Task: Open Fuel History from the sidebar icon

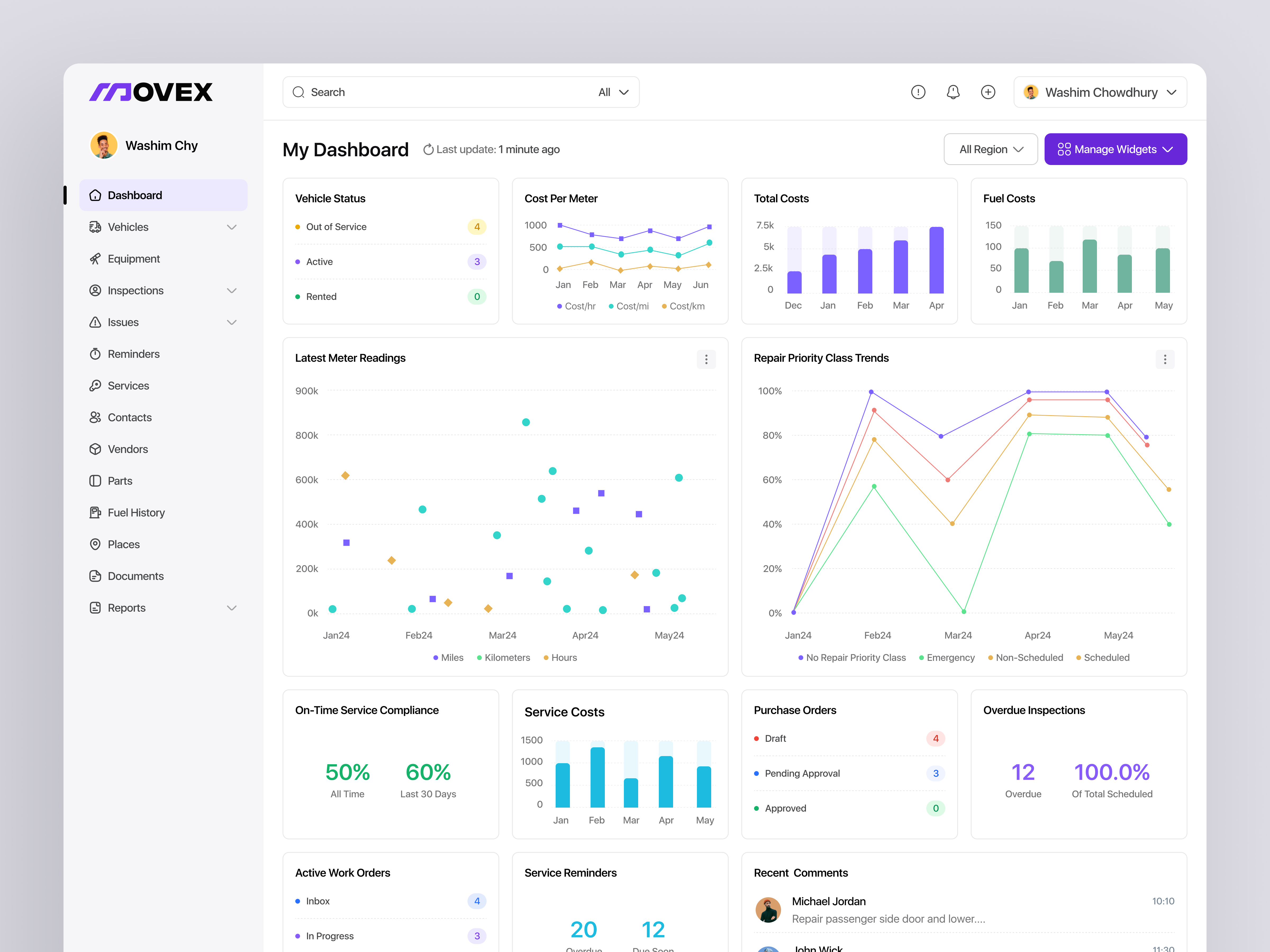Action: click(x=96, y=512)
